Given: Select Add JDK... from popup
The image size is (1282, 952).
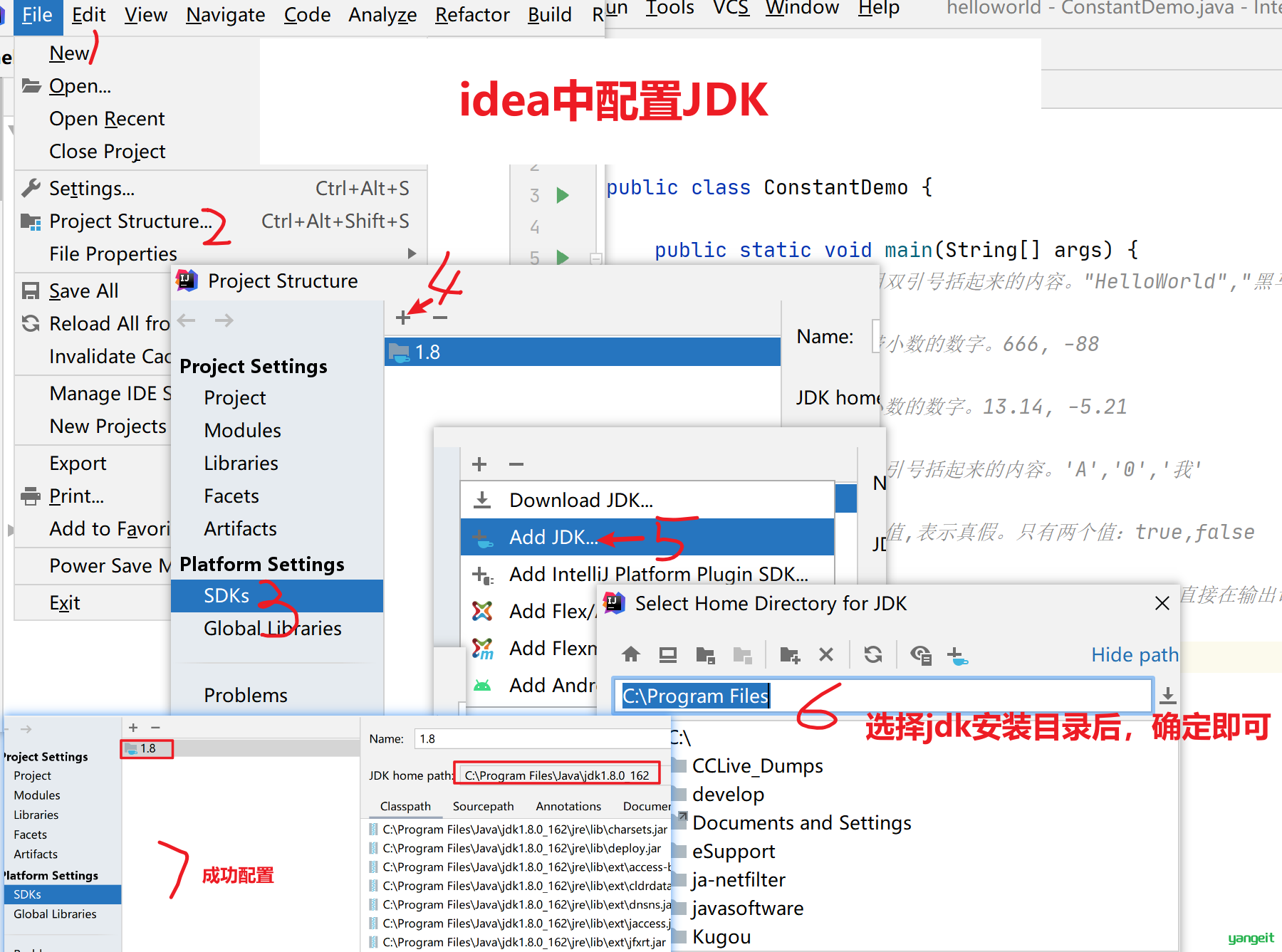Looking at the screenshot, I should pos(647,537).
